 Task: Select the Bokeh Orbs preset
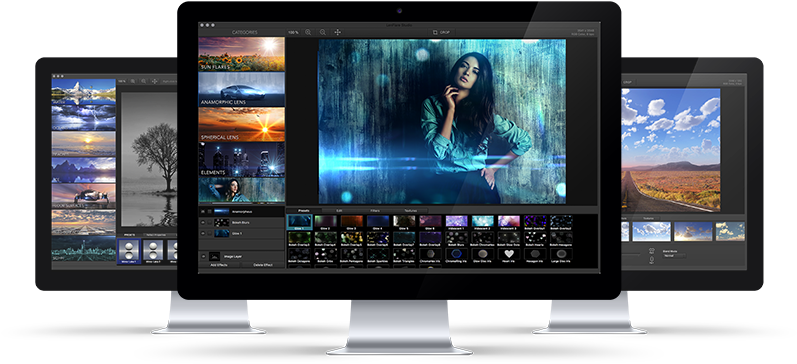(326, 255)
